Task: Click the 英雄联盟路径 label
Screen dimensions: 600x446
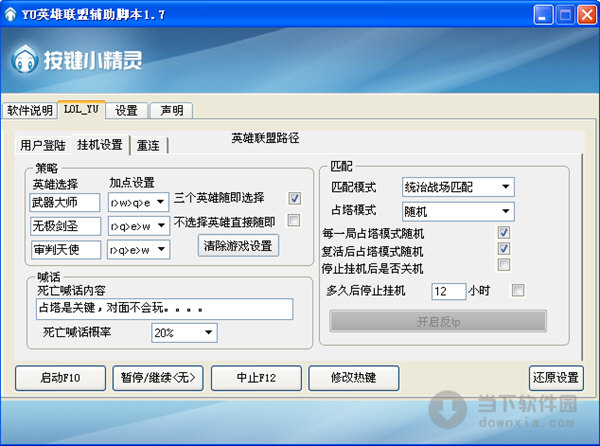Action: click(266, 138)
